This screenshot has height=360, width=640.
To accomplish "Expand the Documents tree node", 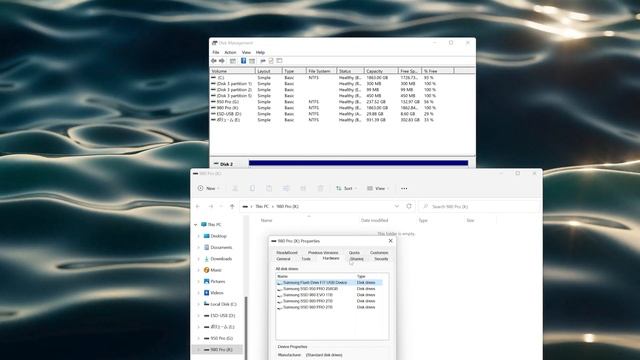I will (199, 248).
